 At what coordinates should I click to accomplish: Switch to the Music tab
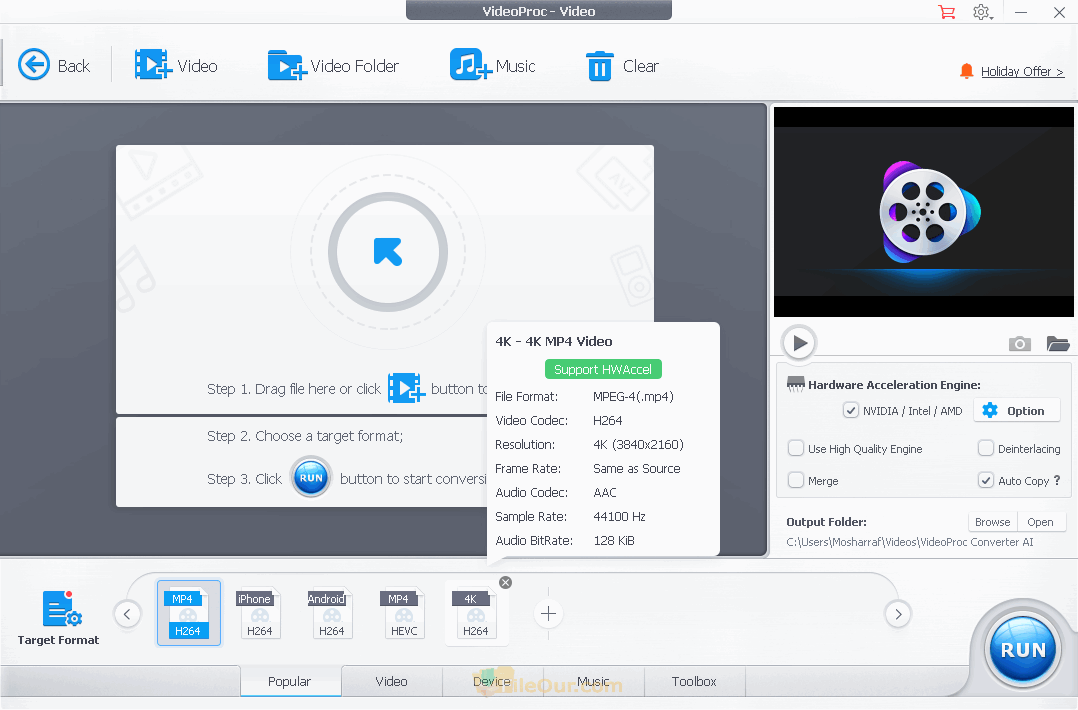pos(593,681)
